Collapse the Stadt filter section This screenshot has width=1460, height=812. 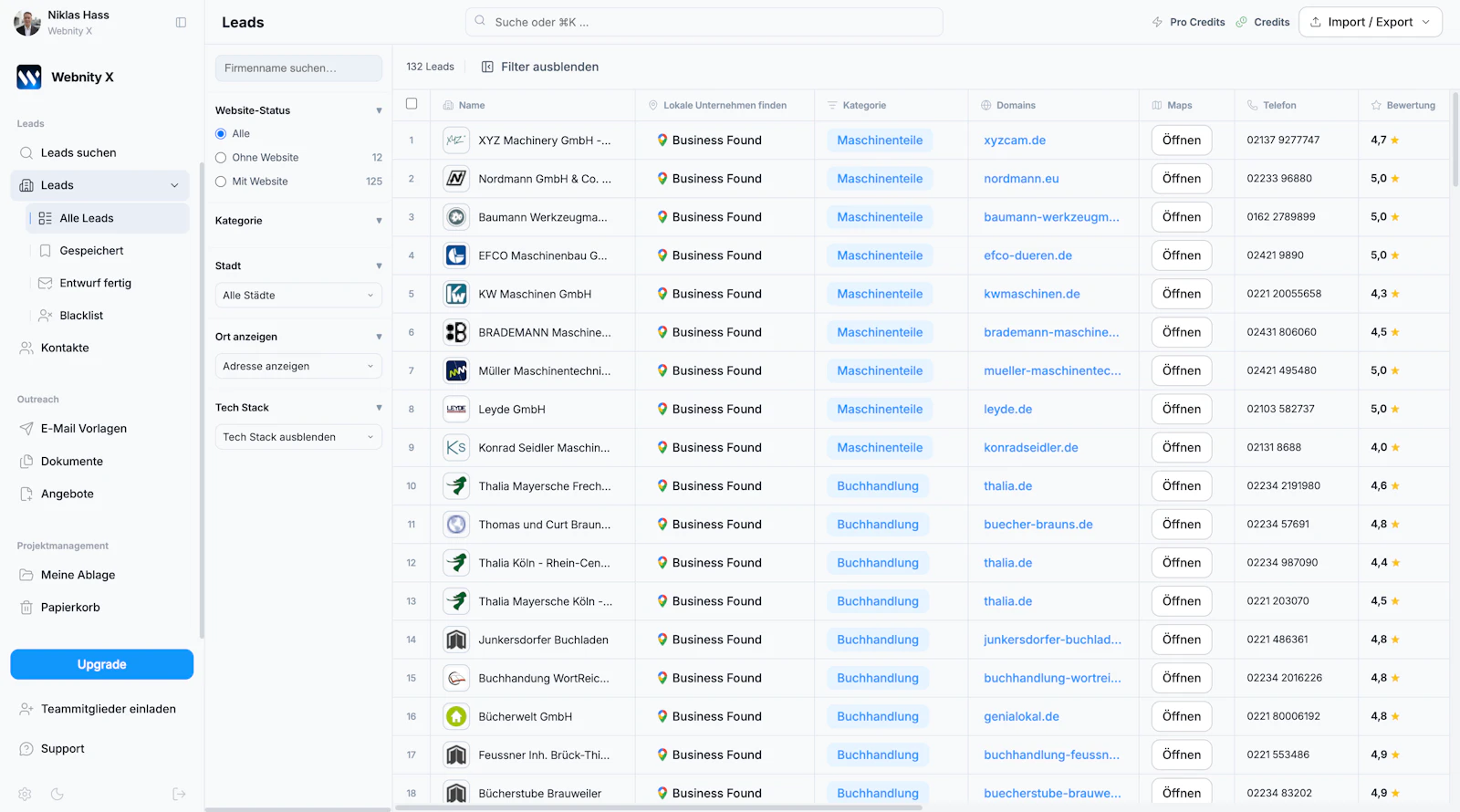tap(379, 266)
